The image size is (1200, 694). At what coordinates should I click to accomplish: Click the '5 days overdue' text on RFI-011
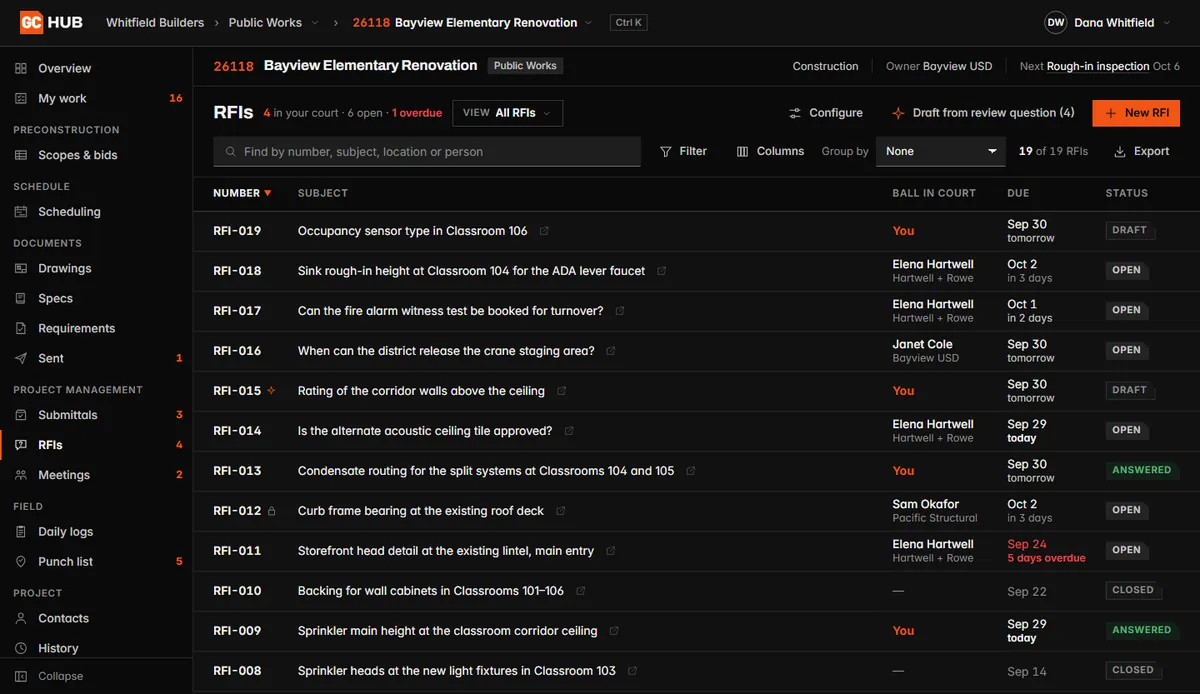pyautogui.click(x=1046, y=558)
